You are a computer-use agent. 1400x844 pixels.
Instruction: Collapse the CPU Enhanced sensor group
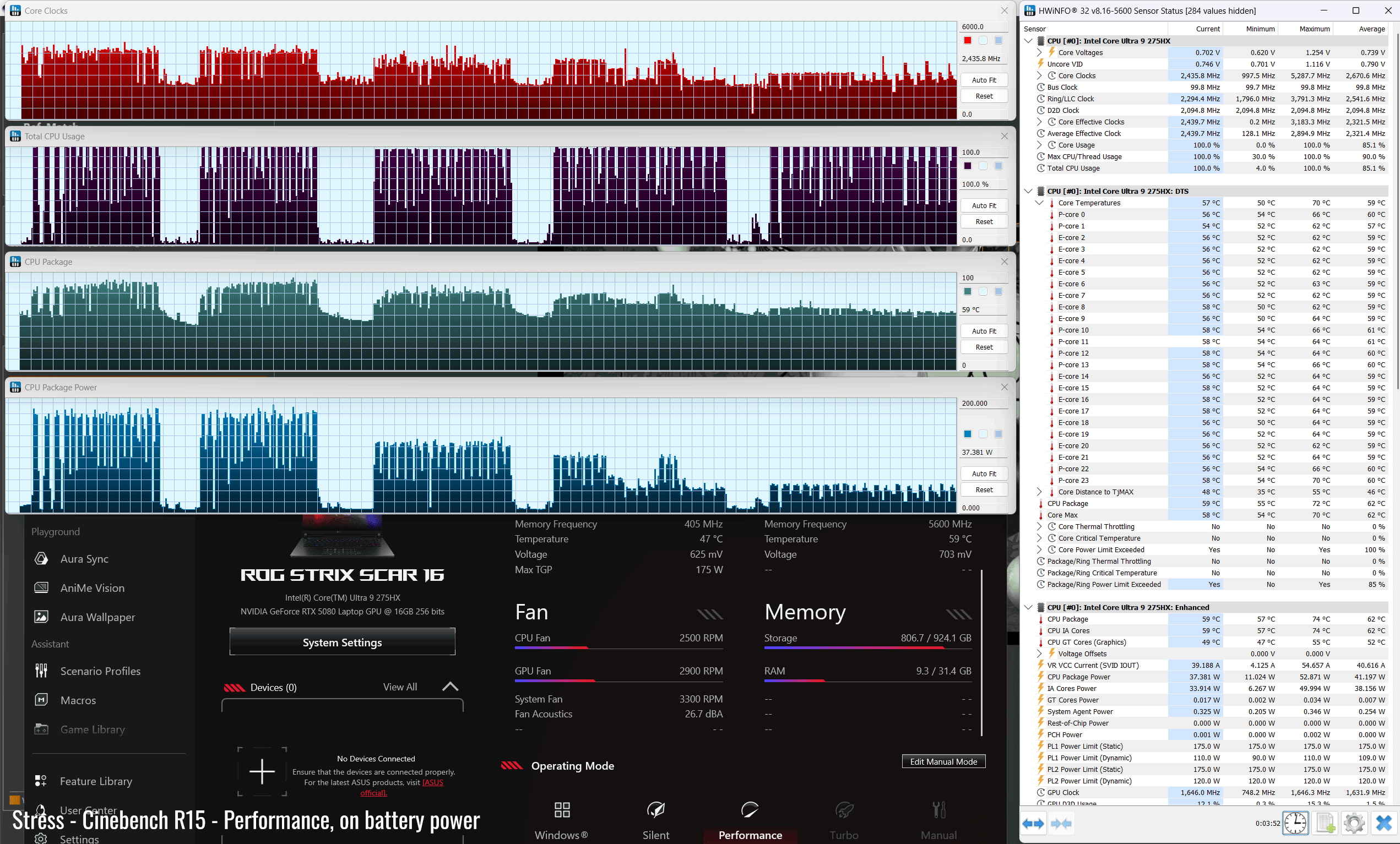(x=1028, y=608)
